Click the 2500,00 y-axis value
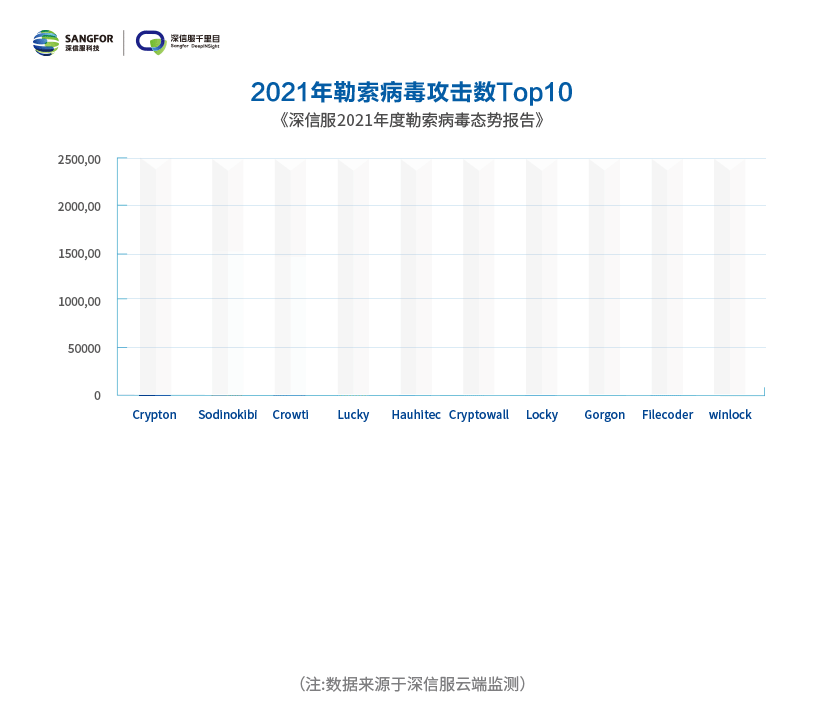The image size is (824, 718). point(79,159)
